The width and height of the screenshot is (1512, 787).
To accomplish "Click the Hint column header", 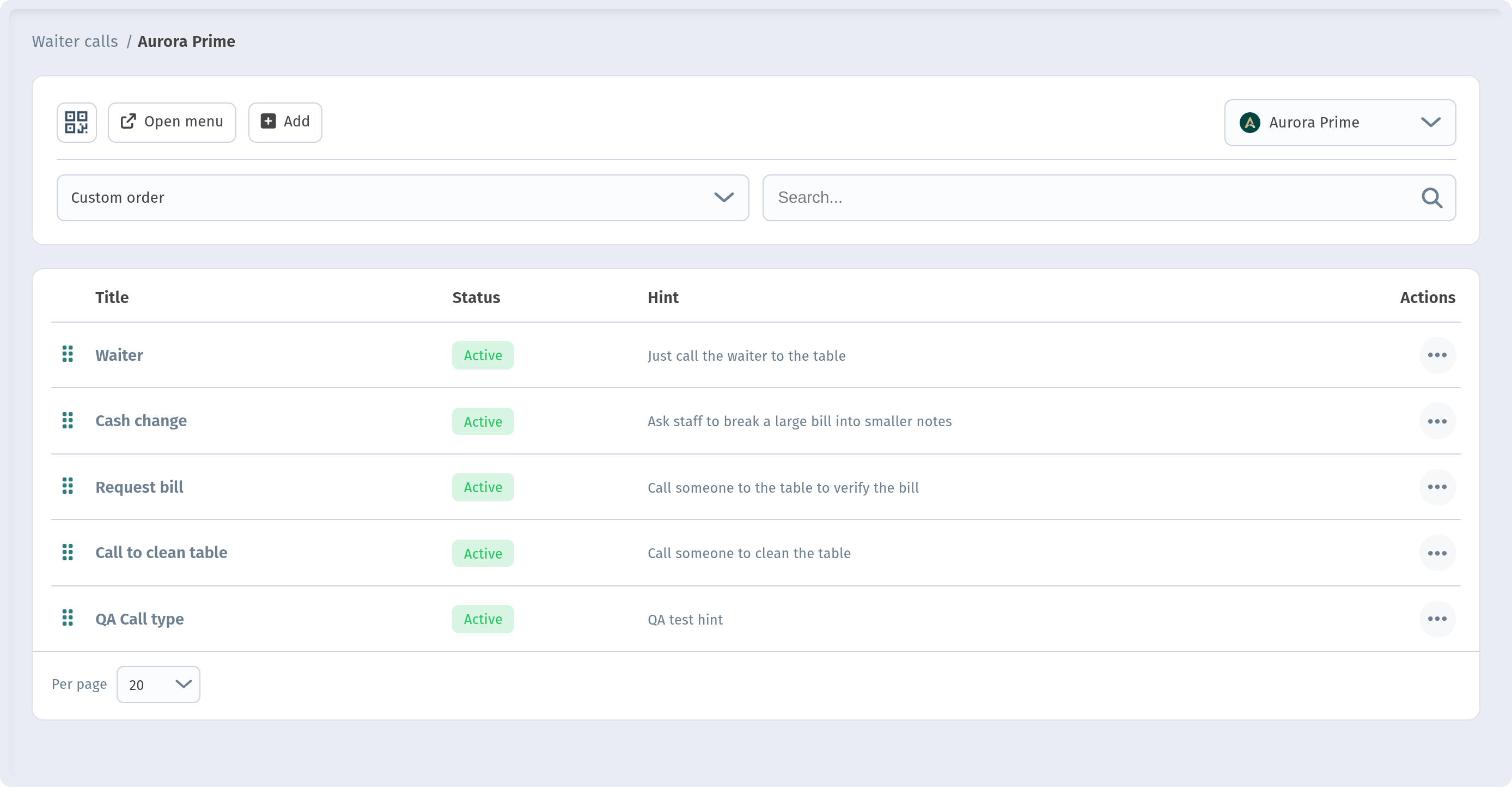I will (663, 297).
